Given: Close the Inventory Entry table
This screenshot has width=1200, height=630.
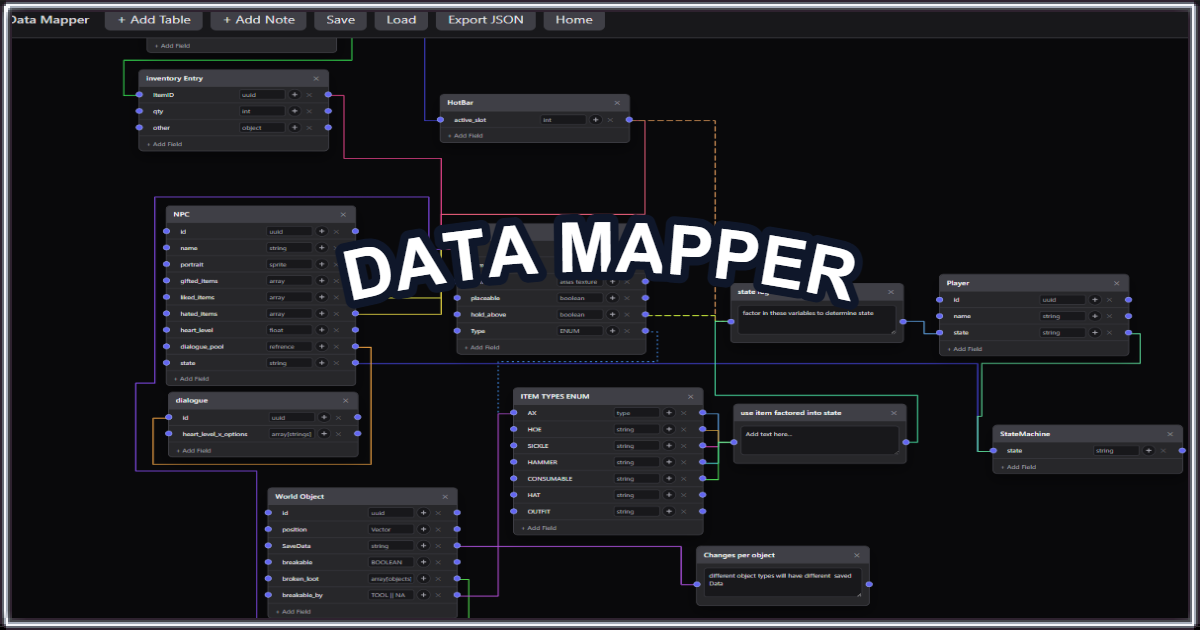Looking at the screenshot, I should point(316,78).
